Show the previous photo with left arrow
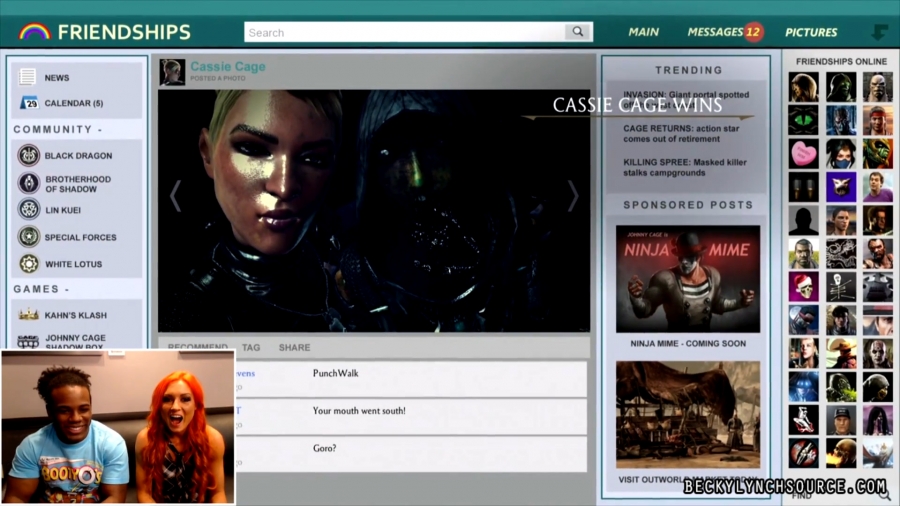900x506 pixels. coord(176,196)
